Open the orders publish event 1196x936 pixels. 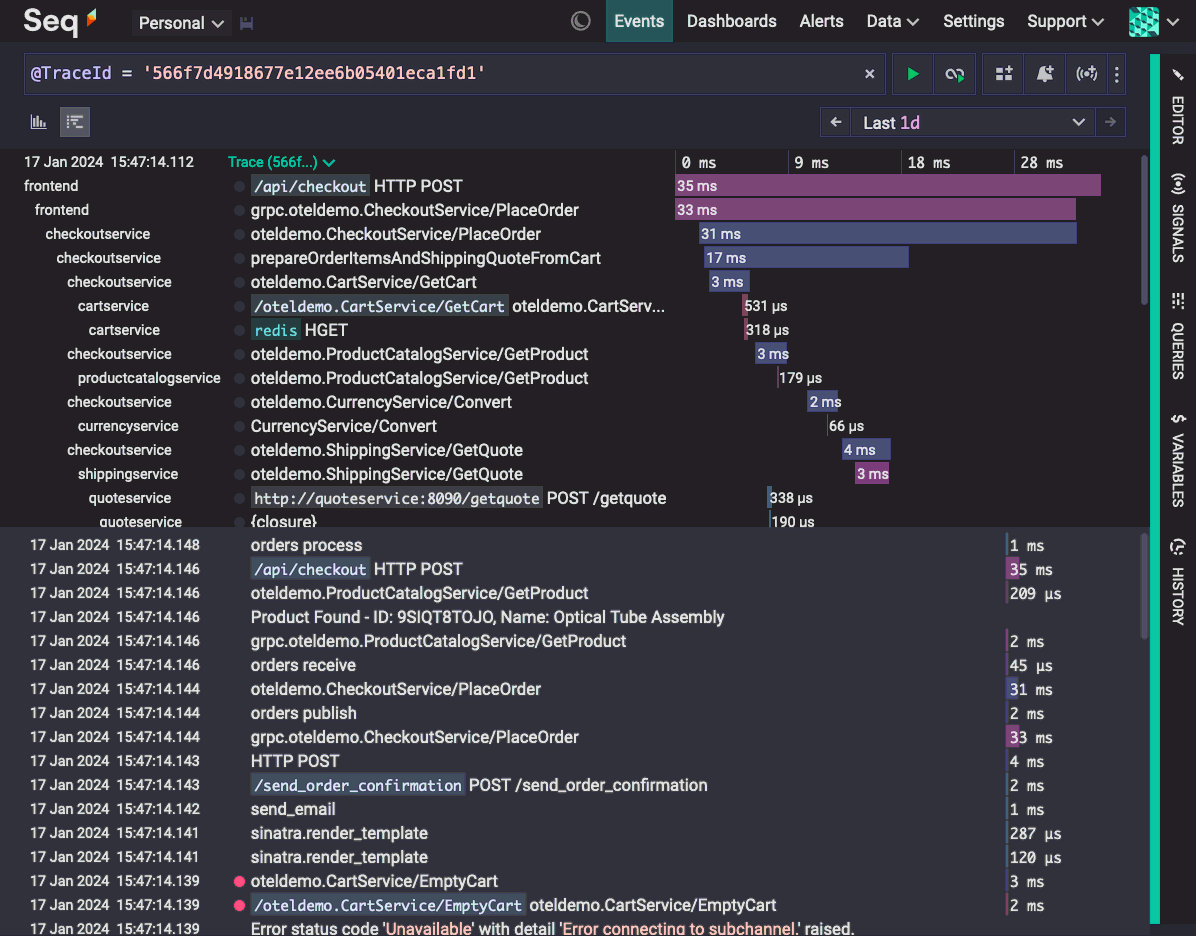tap(303, 712)
